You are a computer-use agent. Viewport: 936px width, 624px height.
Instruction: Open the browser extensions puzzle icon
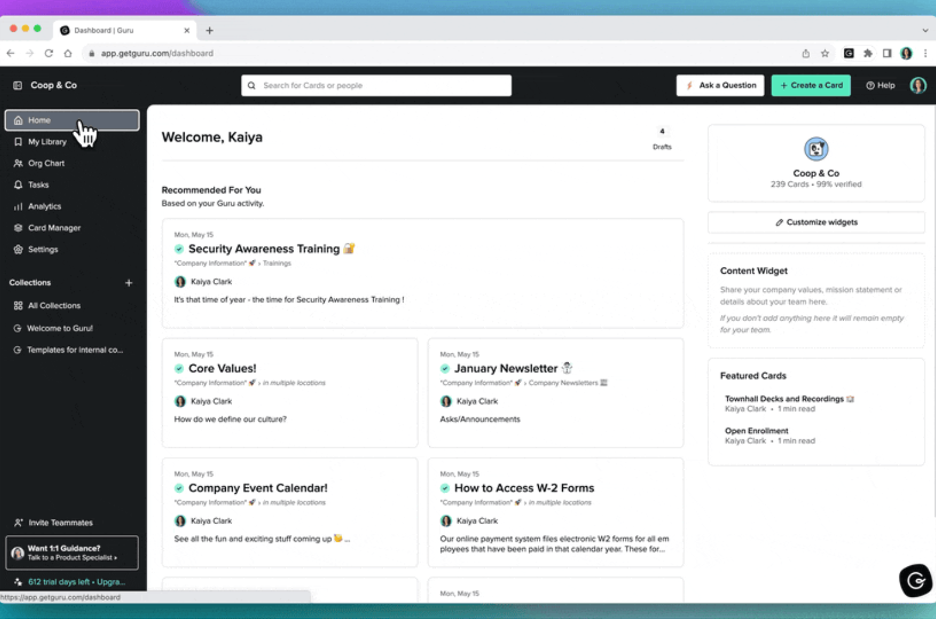pos(868,53)
